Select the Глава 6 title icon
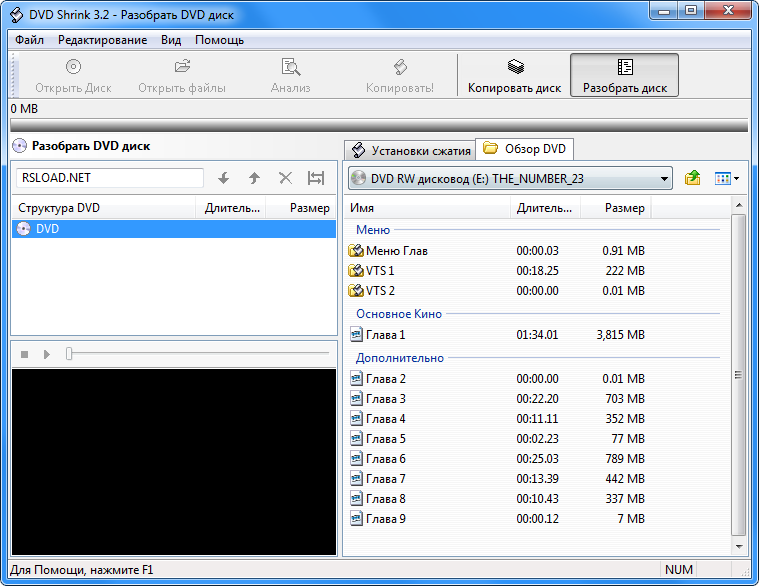Screen dimensions: 759x586 pyautogui.click(x=356, y=459)
